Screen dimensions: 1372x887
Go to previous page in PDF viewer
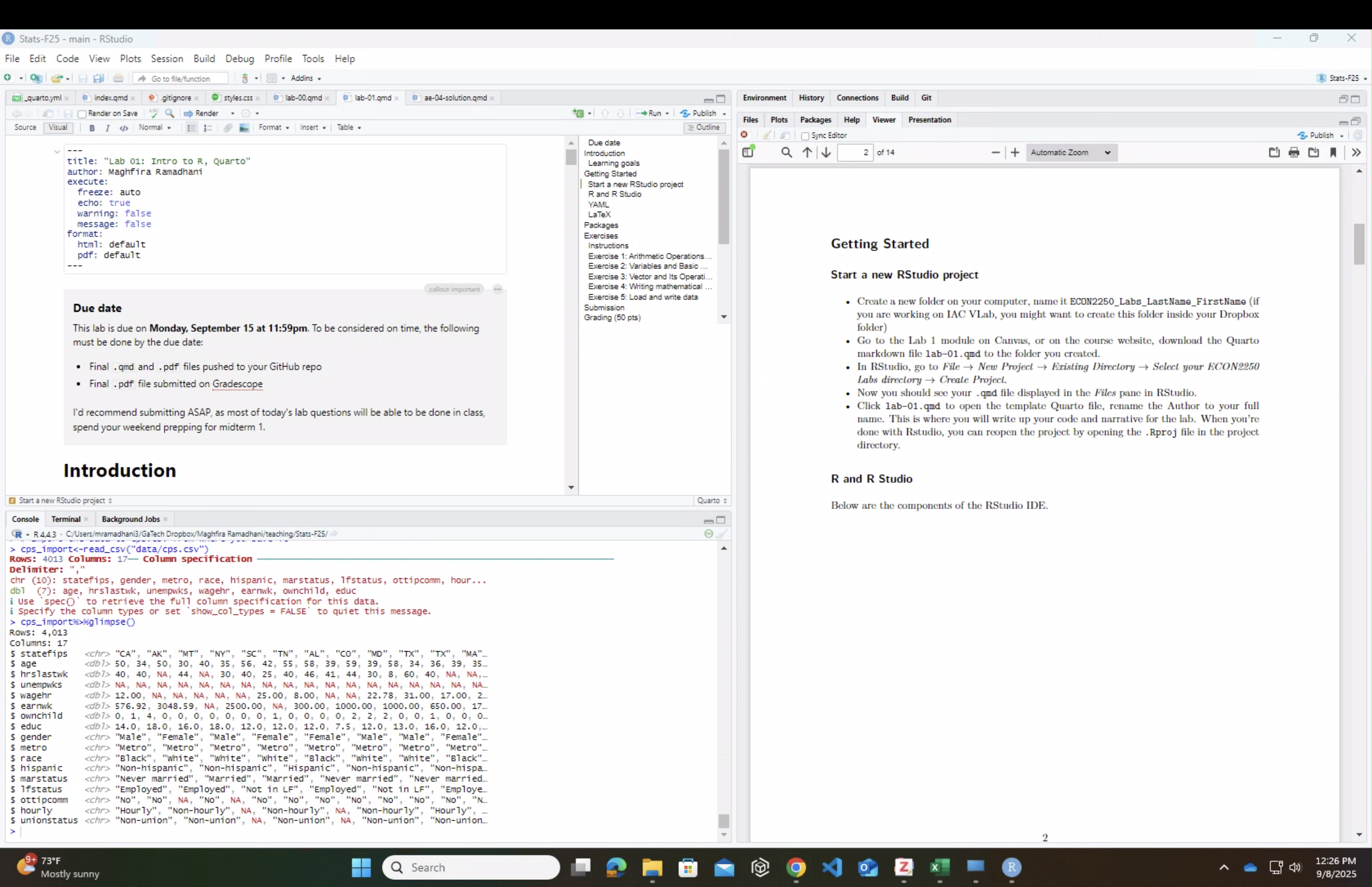pyautogui.click(x=807, y=152)
